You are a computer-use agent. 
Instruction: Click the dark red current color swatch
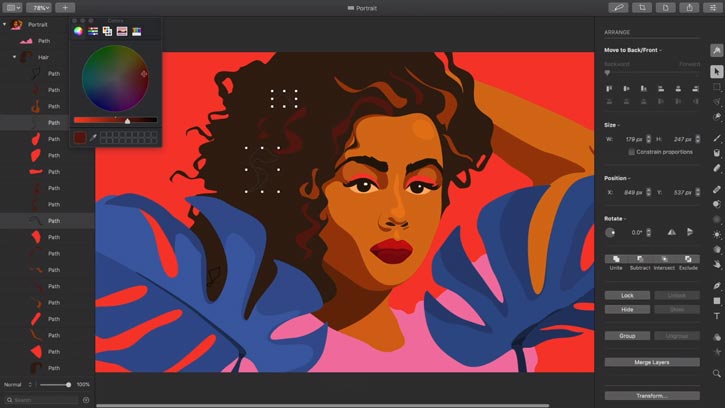[80, 137]
